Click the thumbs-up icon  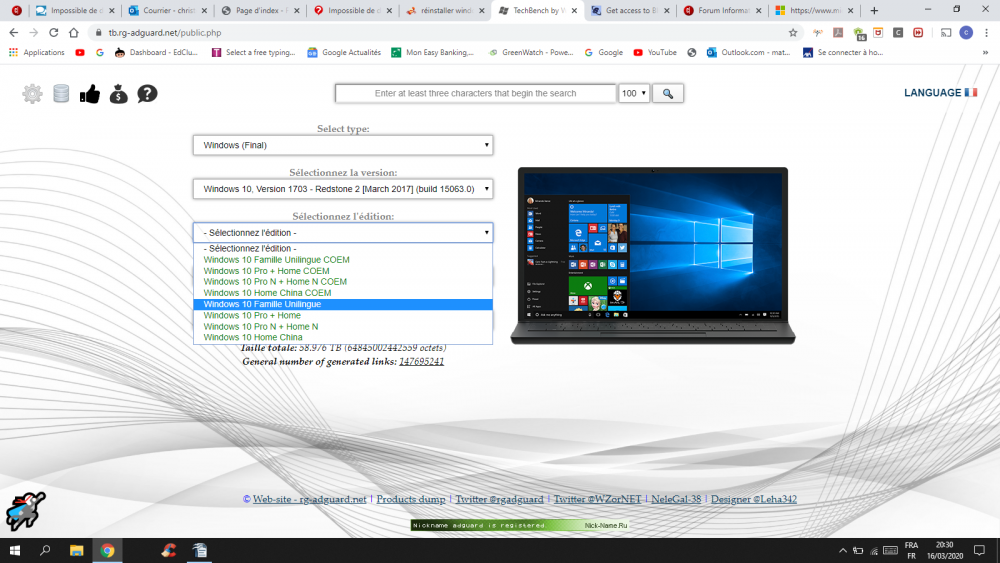click(x=90, y=94)
